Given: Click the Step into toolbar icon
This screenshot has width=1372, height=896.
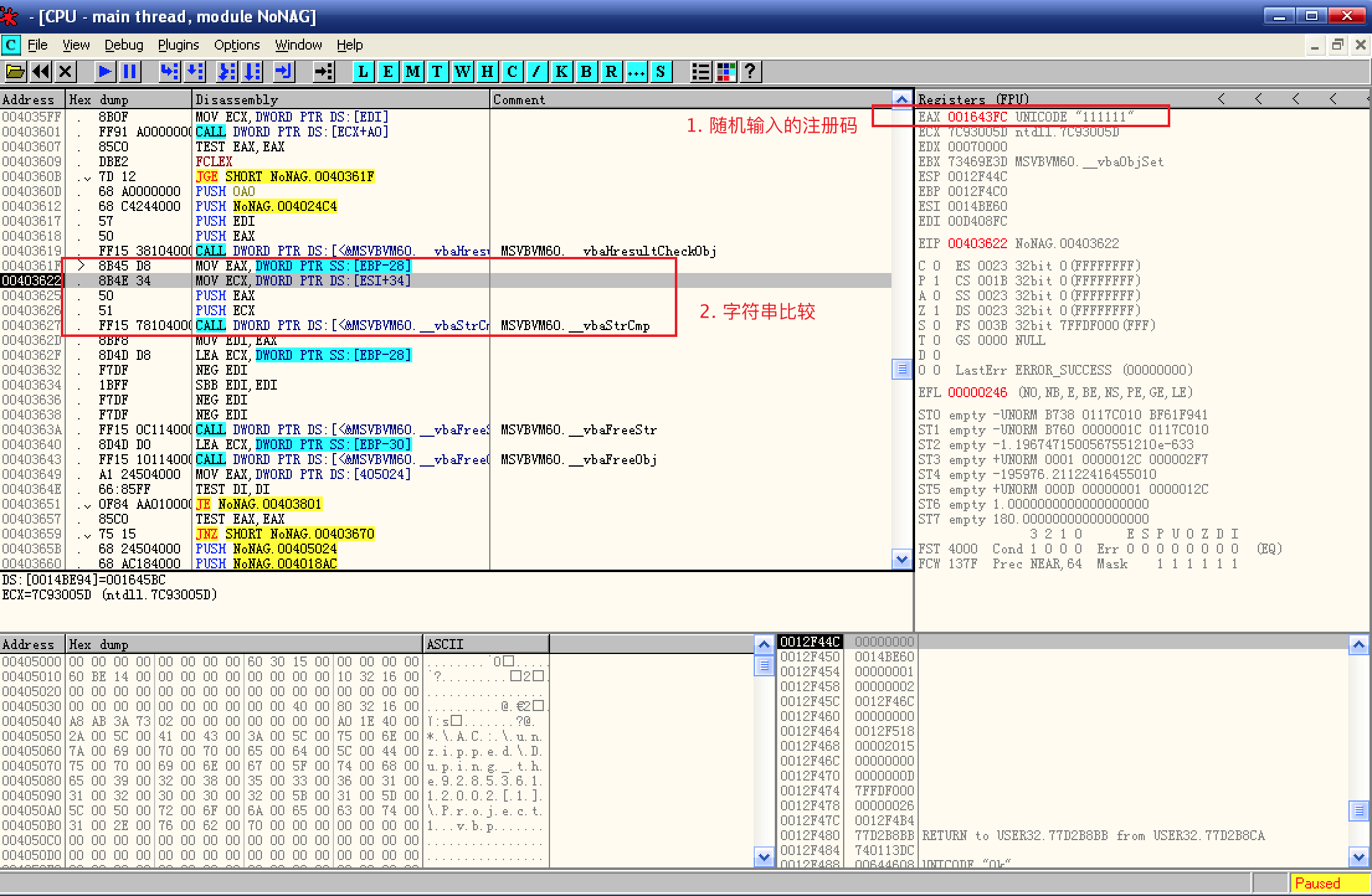Looking at the screenshot, I should (x=169, y=72).
